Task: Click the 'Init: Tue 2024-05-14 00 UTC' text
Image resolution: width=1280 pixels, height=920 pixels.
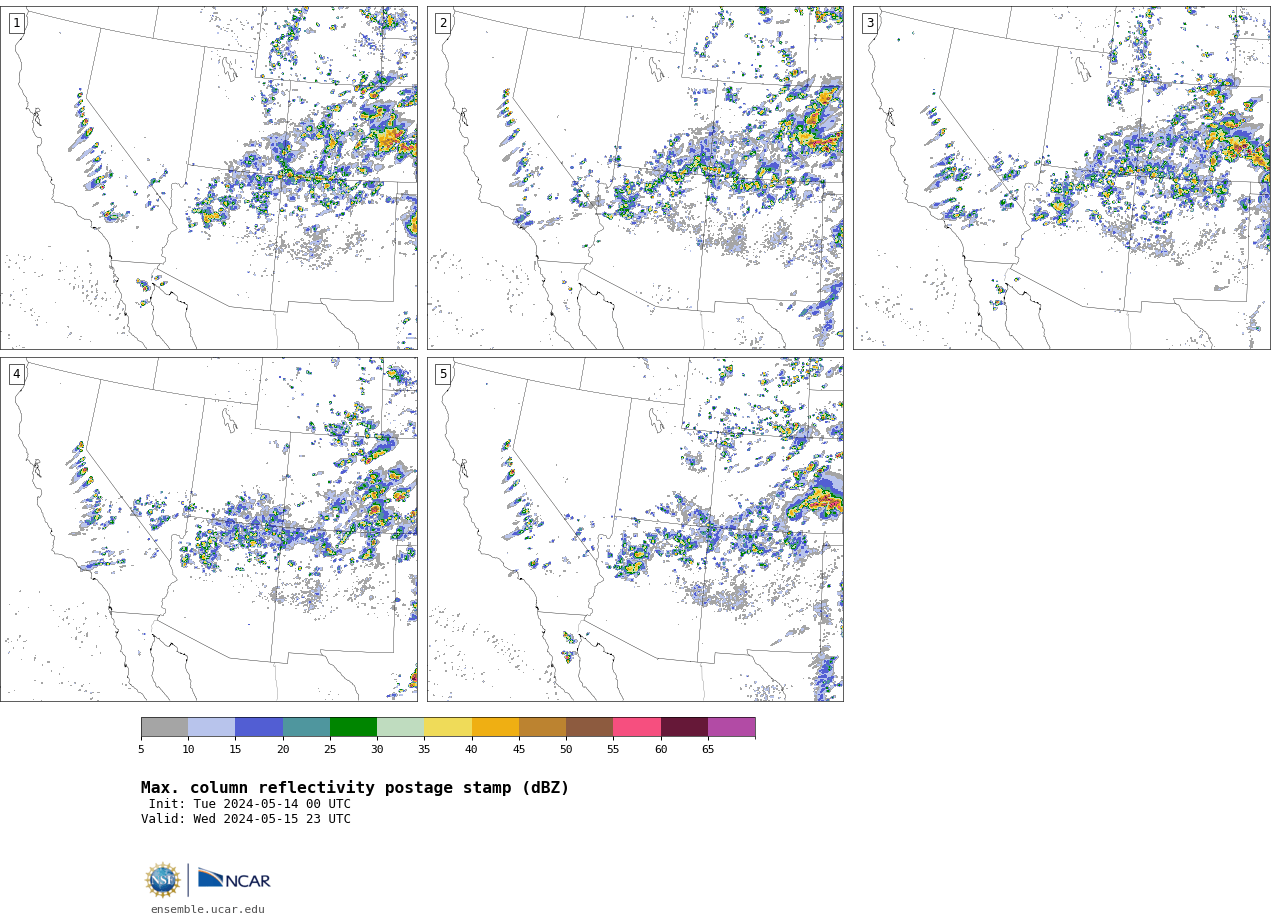Action: tap(250, 804)
